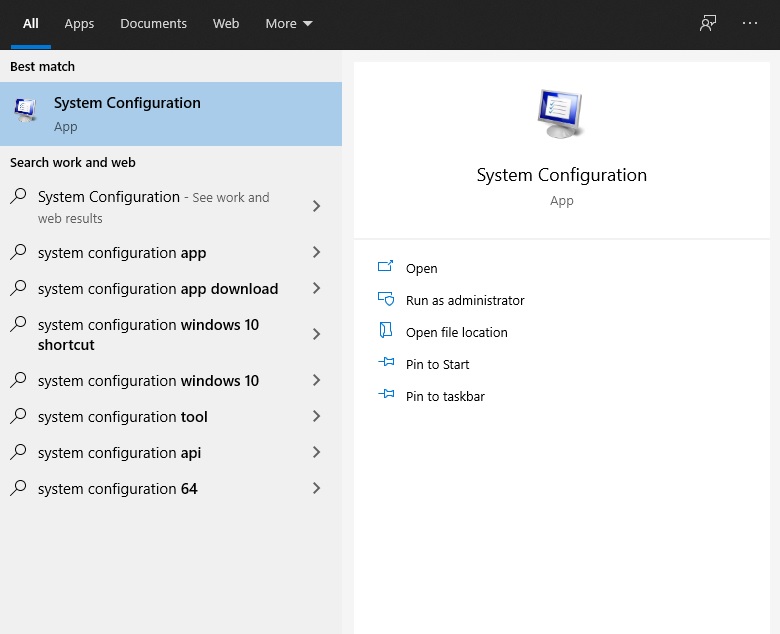Expand chevron for 'system configuration 64'

click(316, 488)
